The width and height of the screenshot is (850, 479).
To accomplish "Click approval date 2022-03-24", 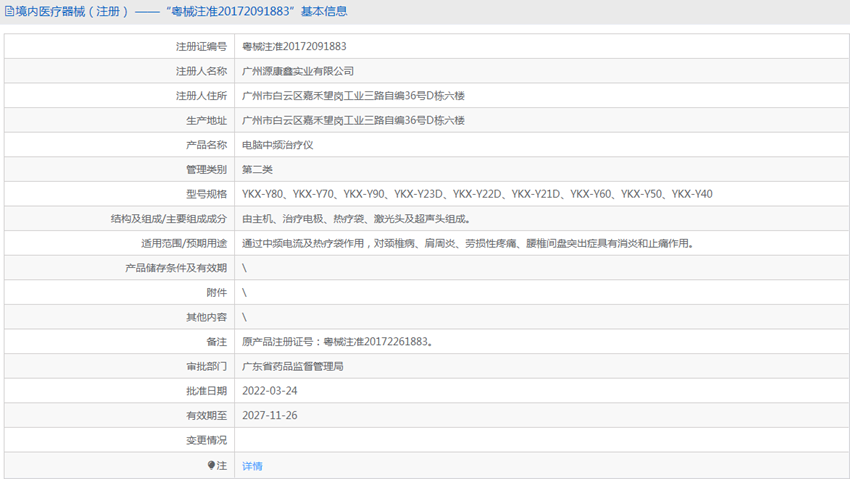I will (x=270, y=391).
